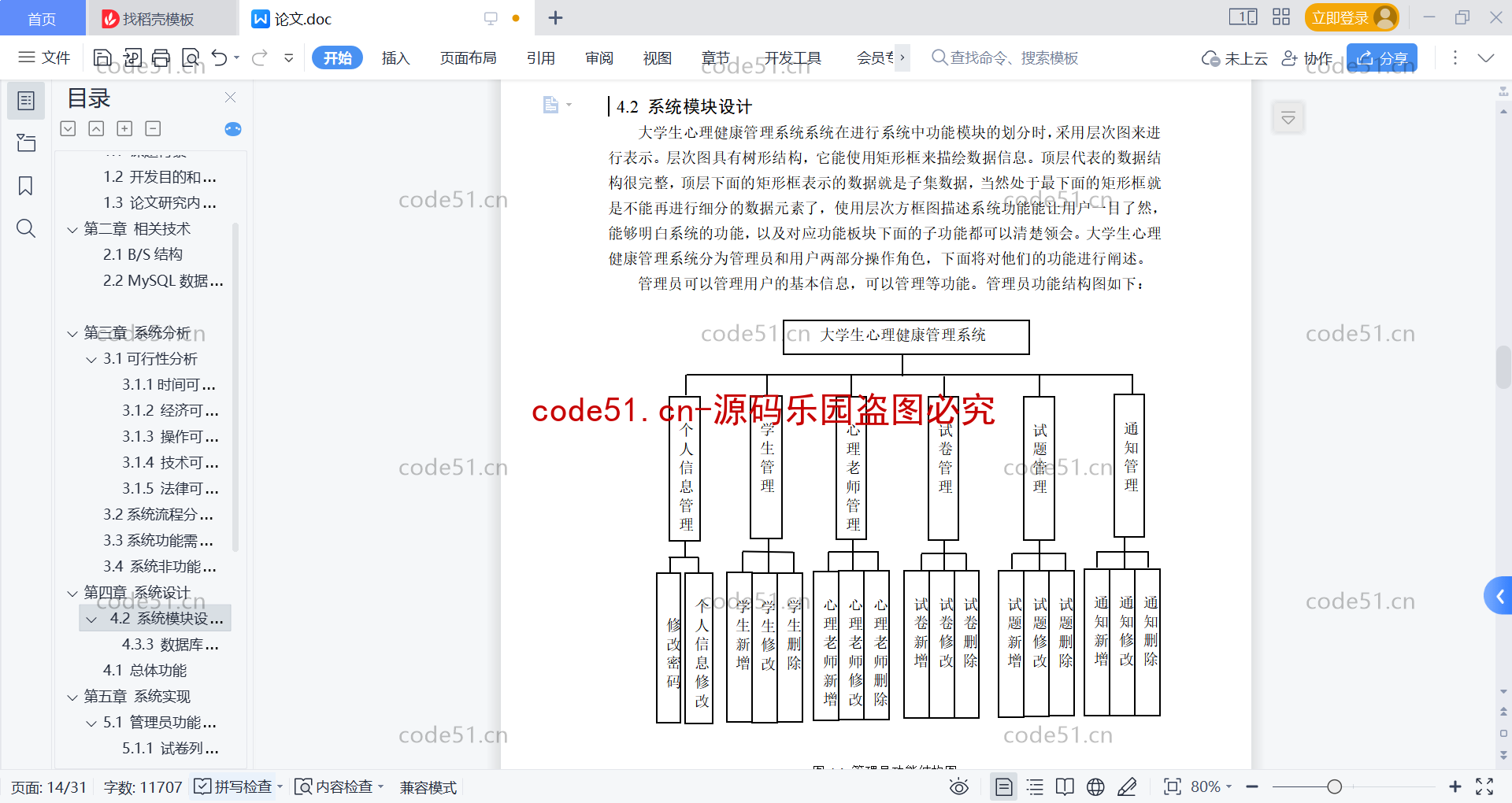
Task: Open the quick access toolbar dropdown
Action: [289, 57]
